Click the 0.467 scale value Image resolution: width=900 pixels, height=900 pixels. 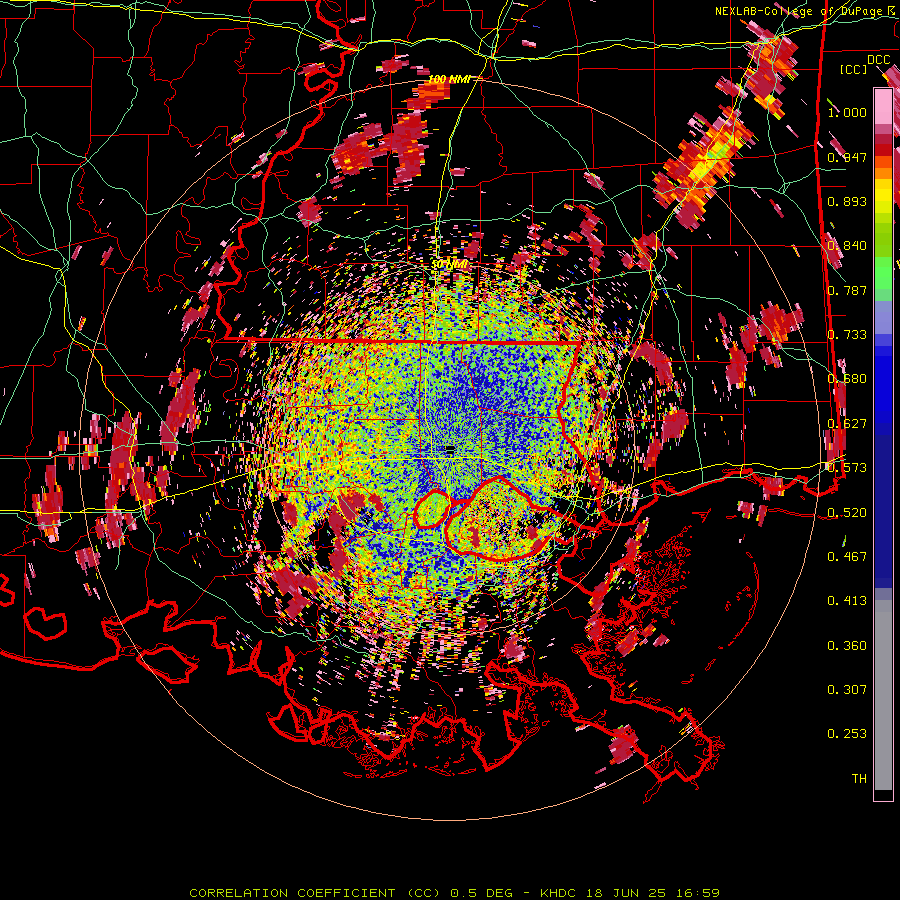[847, 557]
